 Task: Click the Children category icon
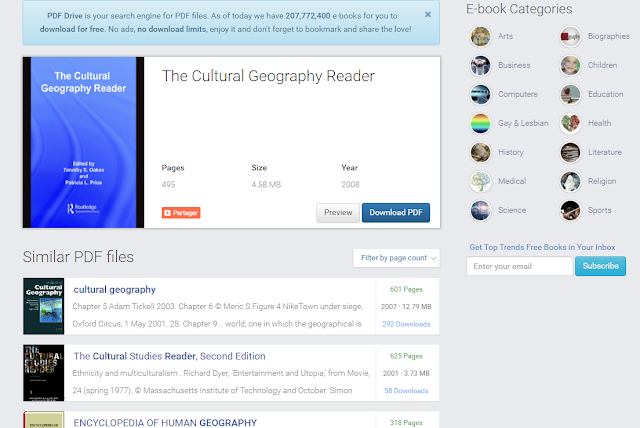click(x=570, y=65)
